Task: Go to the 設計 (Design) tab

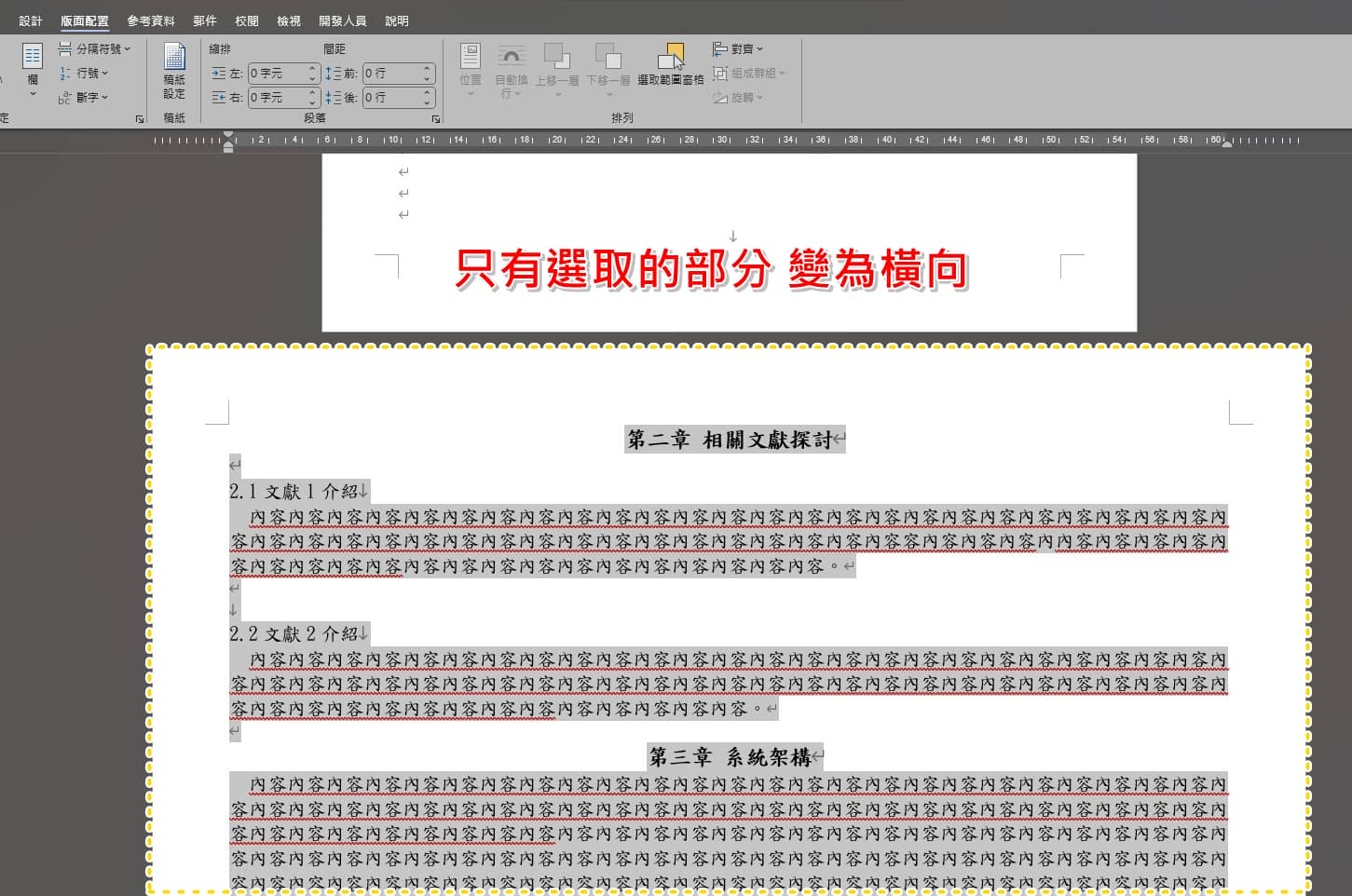Action: [31, 20]
